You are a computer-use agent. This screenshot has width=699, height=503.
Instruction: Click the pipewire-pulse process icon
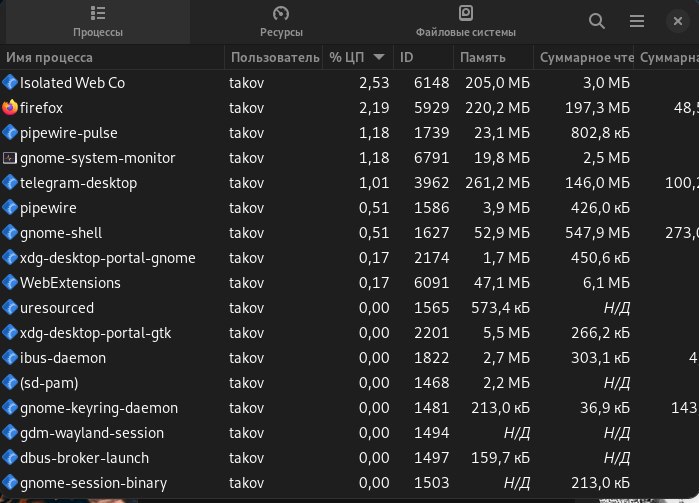pos(10,132)
